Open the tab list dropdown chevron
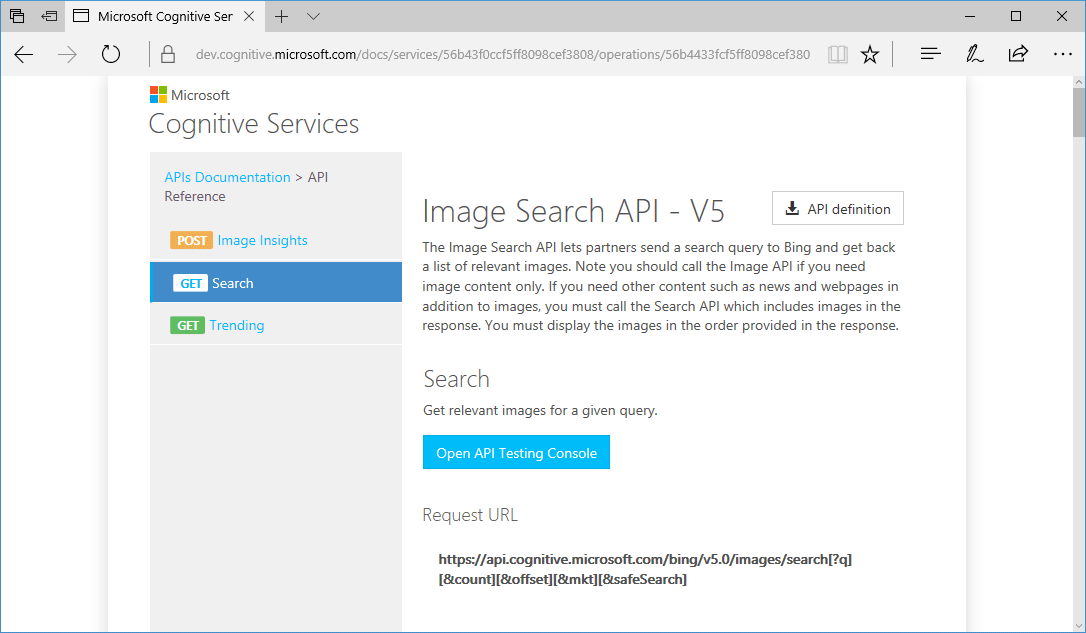Image resolution: width=1086 pixels, height=633 pixels. click(314, 16)
